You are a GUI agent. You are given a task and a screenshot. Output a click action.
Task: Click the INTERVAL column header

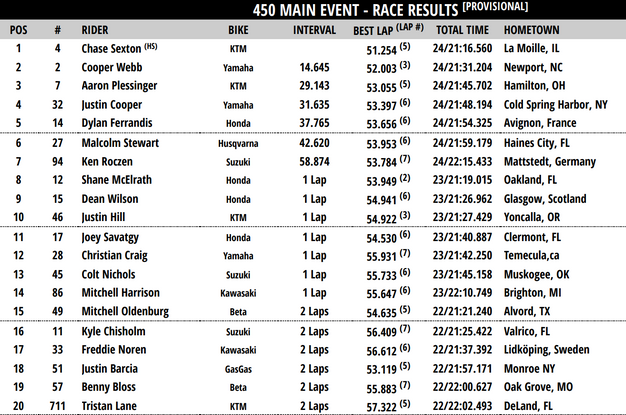tap(313, 30)
